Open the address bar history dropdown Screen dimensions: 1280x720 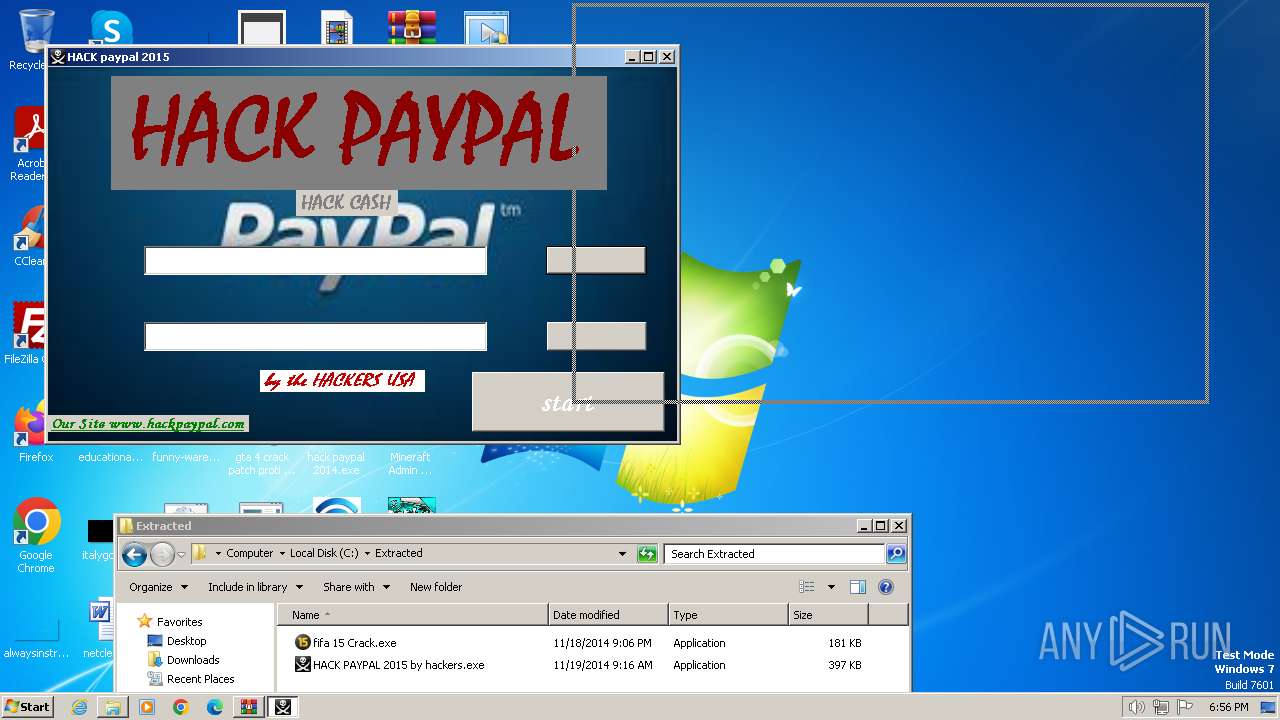(622, 554)
